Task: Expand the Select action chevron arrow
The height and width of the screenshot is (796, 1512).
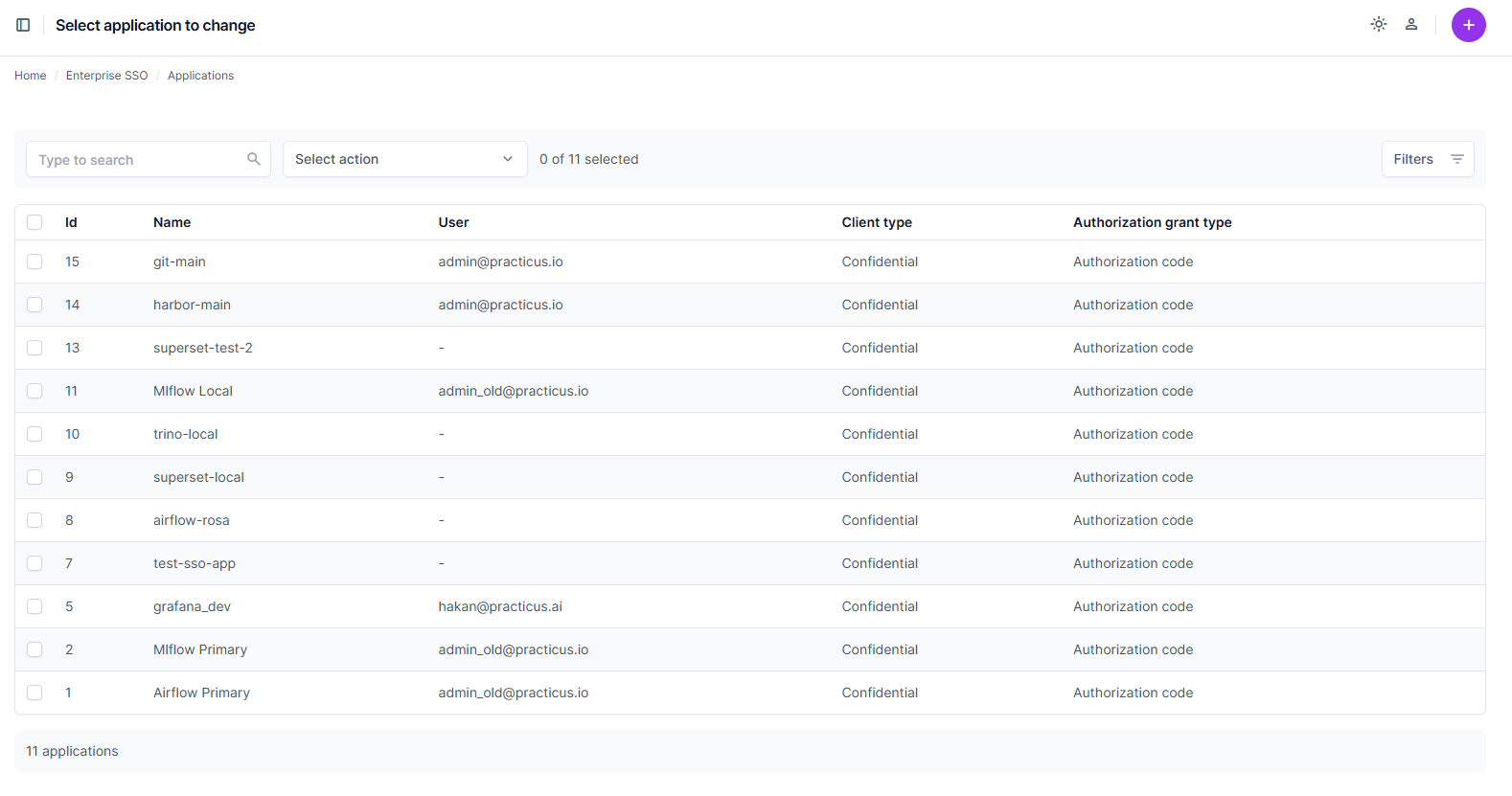Action: tap(508, 159)
